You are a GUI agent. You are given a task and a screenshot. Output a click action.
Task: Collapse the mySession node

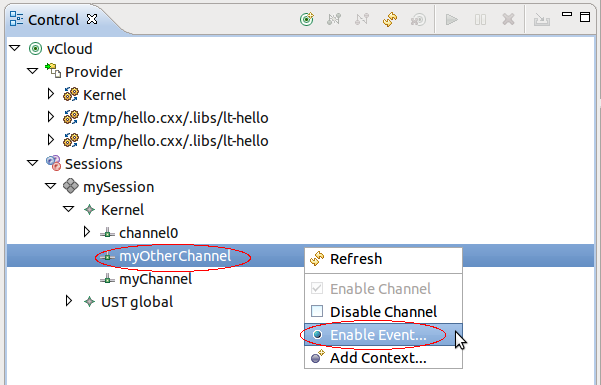(50, 186)
